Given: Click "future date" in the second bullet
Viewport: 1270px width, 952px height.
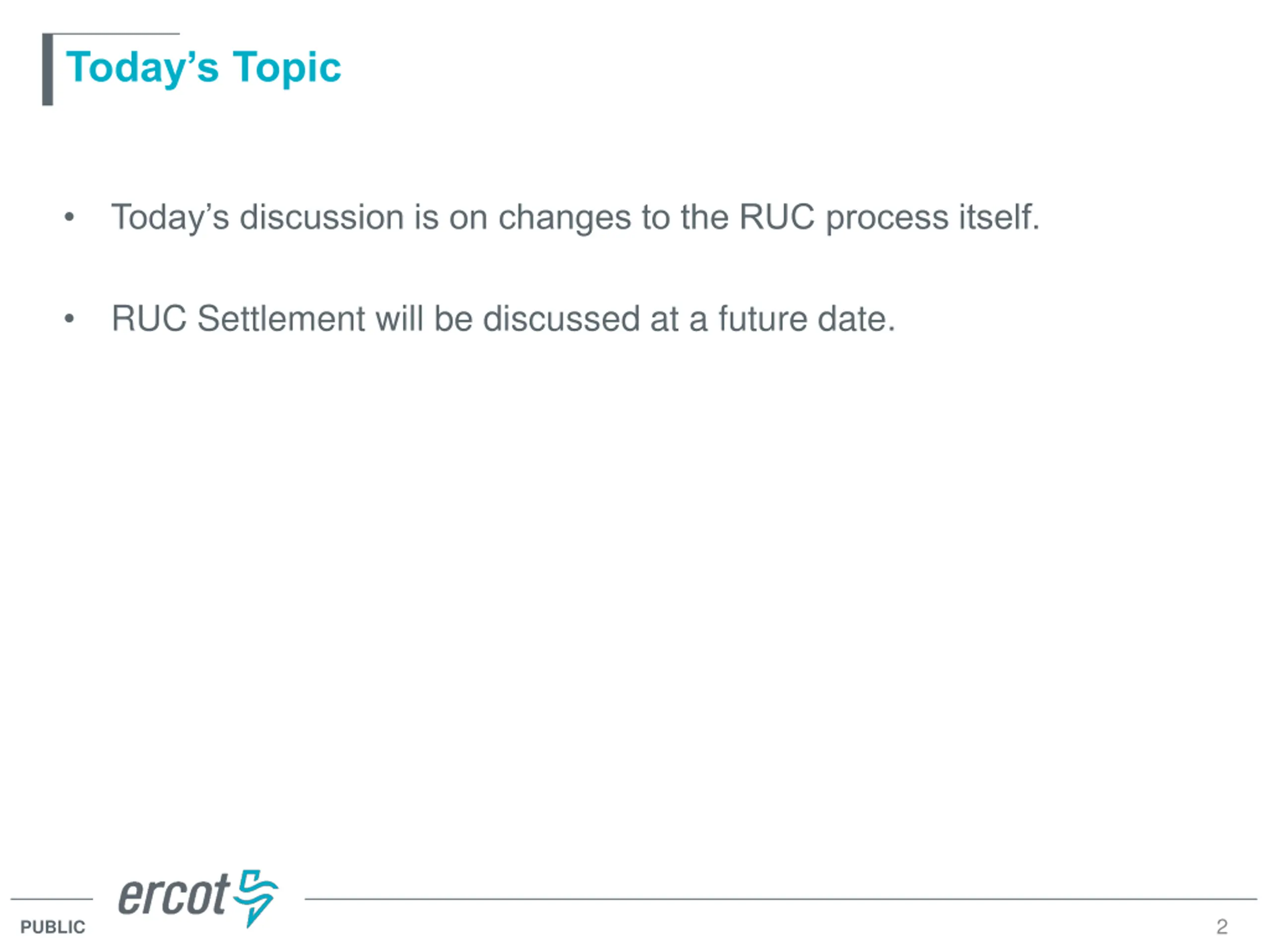Looking at the screenshot, I should tap(807, 319).
